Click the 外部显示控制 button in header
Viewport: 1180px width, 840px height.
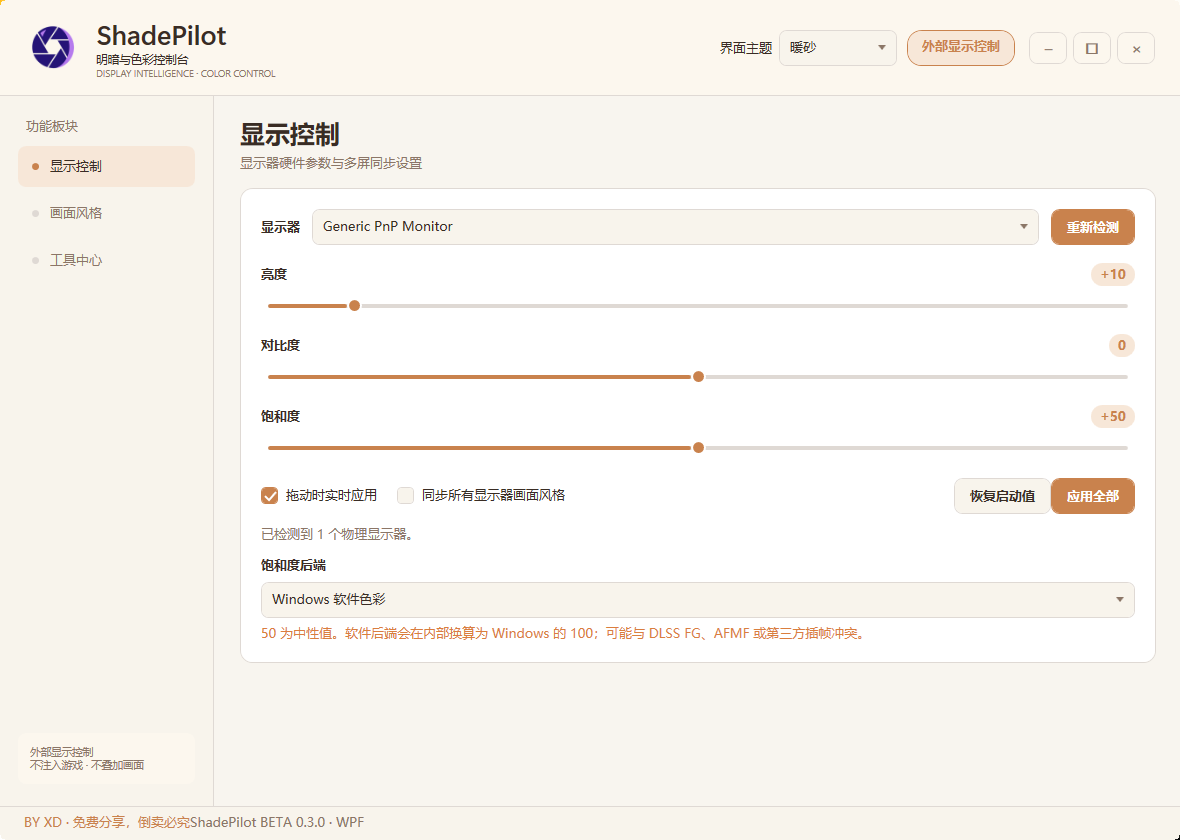pos(960,47)
